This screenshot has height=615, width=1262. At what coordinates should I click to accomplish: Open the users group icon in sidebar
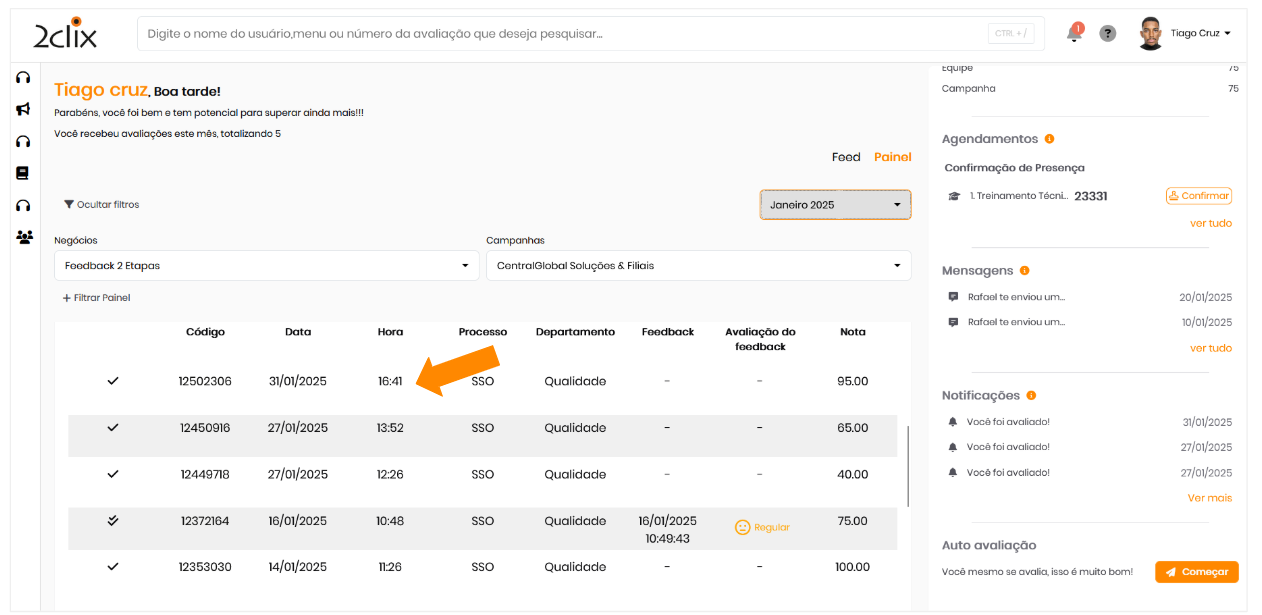click(24, 237)
